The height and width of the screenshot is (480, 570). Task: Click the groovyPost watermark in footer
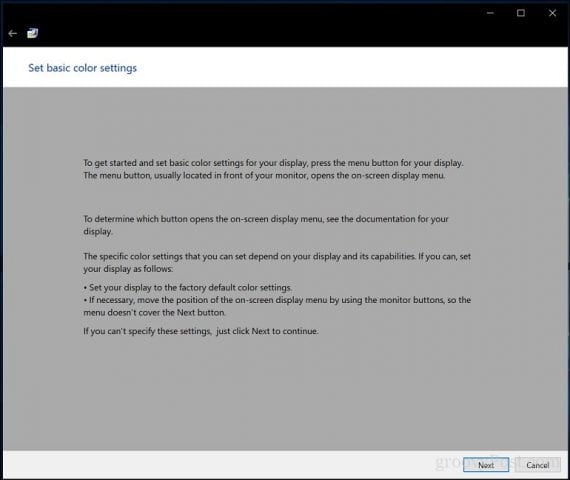point(497,463)
